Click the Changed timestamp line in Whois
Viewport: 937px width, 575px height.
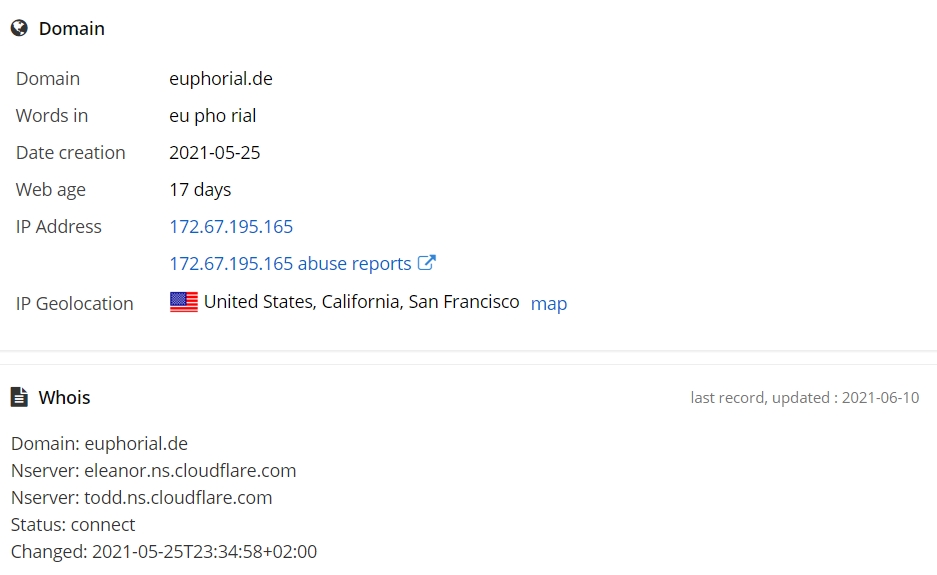coord(164,551)
